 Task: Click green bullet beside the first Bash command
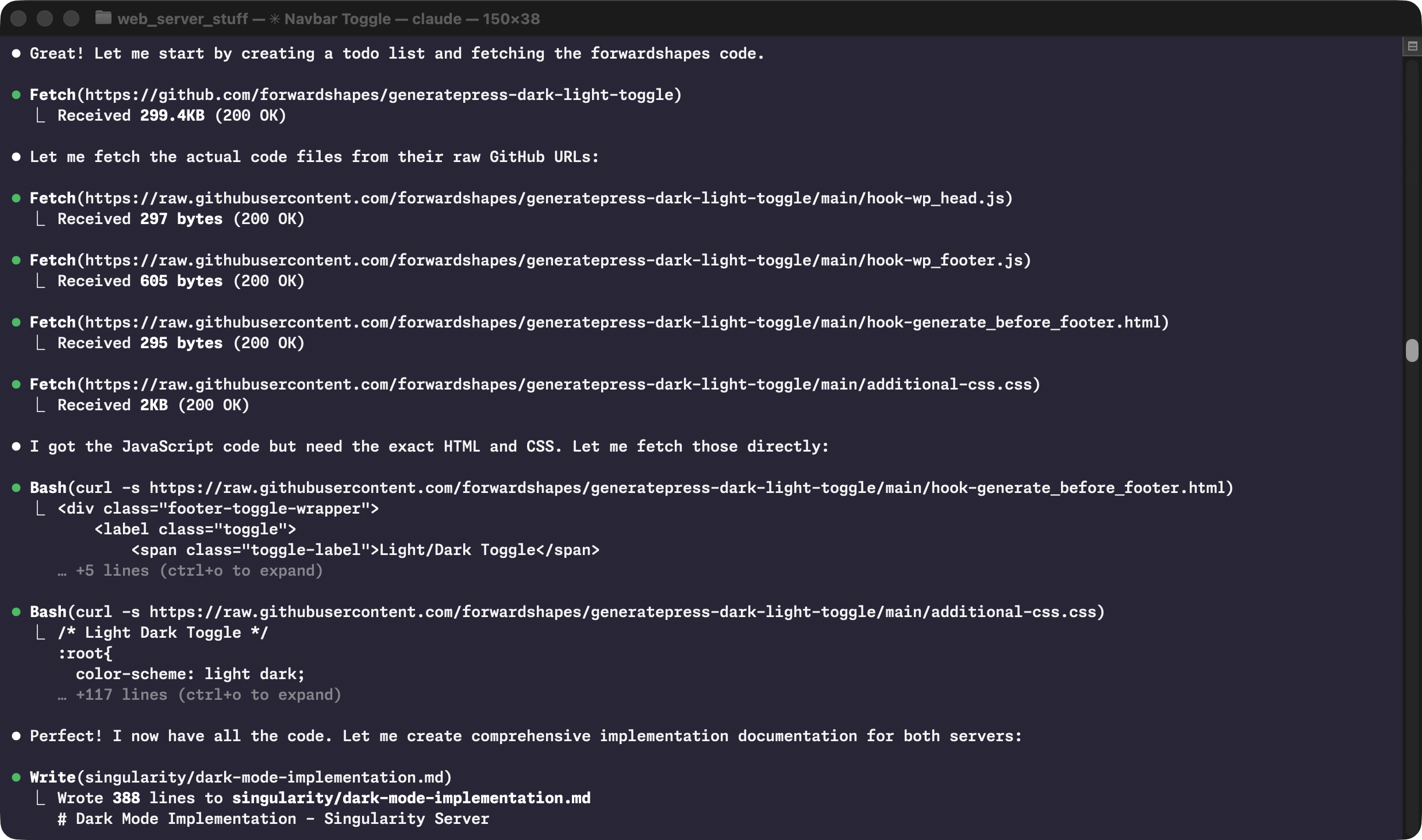click(16, 487)
